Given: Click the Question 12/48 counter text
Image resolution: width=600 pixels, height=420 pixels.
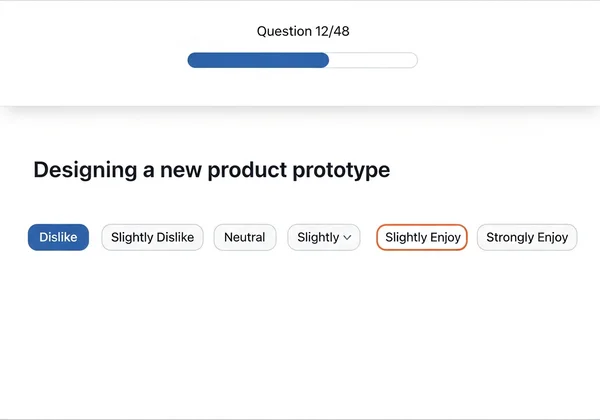Looking at the screenshot, I should (x=302, y=31).
